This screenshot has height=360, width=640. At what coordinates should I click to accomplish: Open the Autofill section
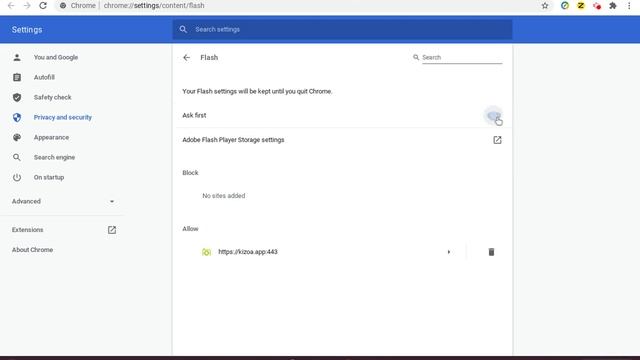click(44, 77)
